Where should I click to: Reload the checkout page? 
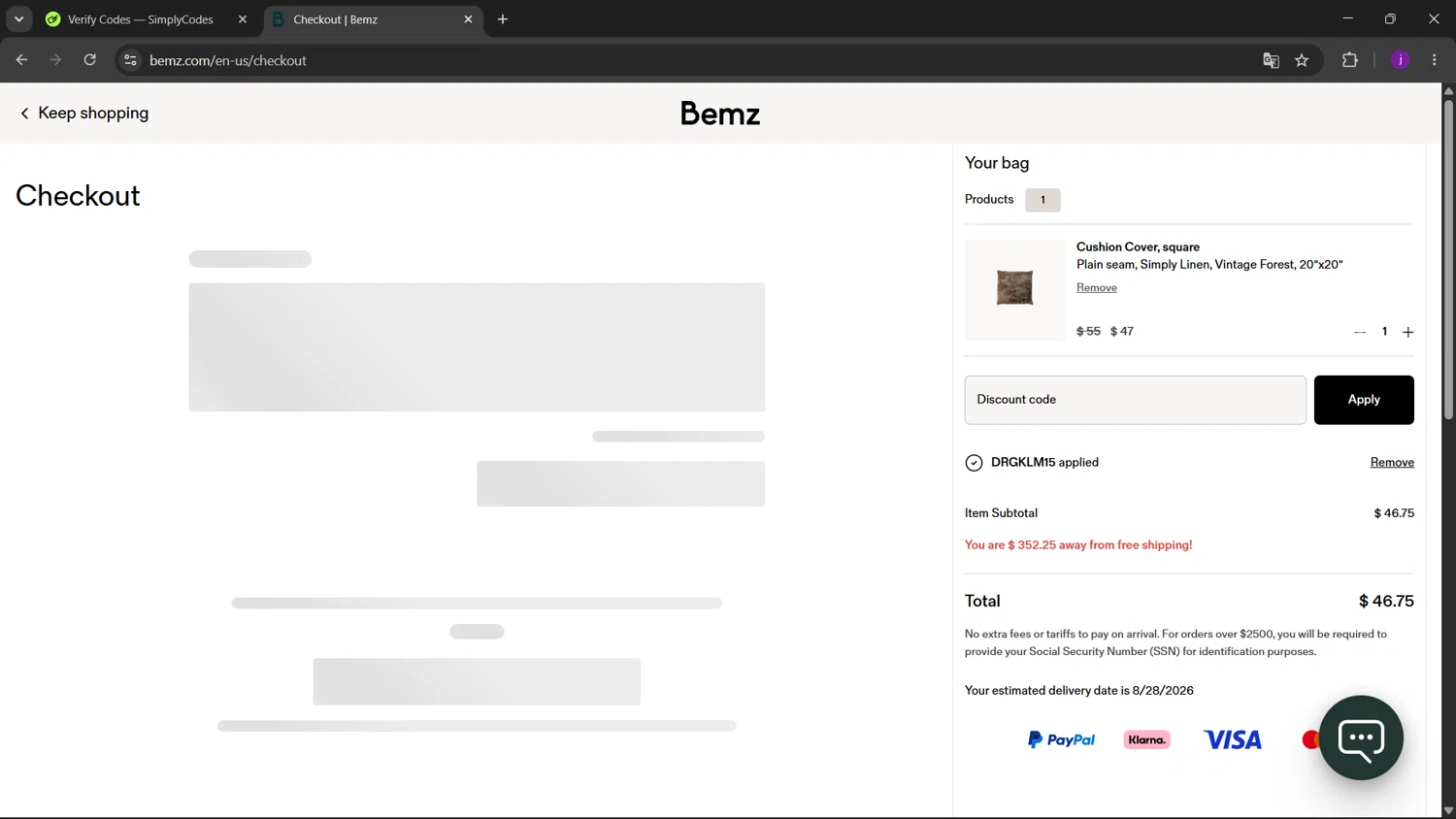pos(90,60)
